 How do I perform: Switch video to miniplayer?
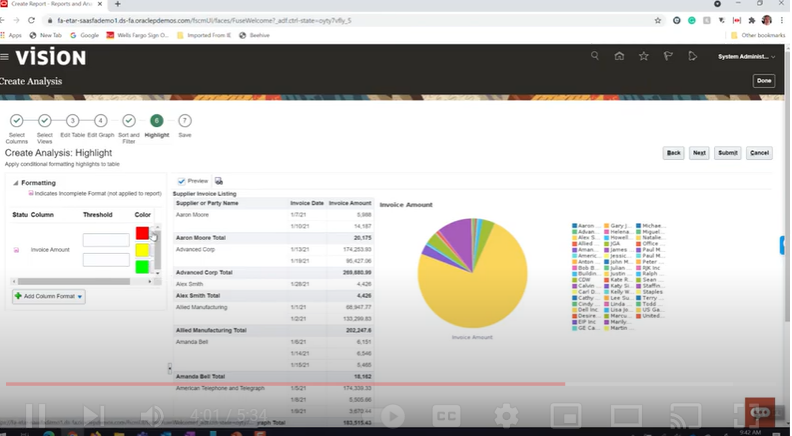click(x=566, y=416)
